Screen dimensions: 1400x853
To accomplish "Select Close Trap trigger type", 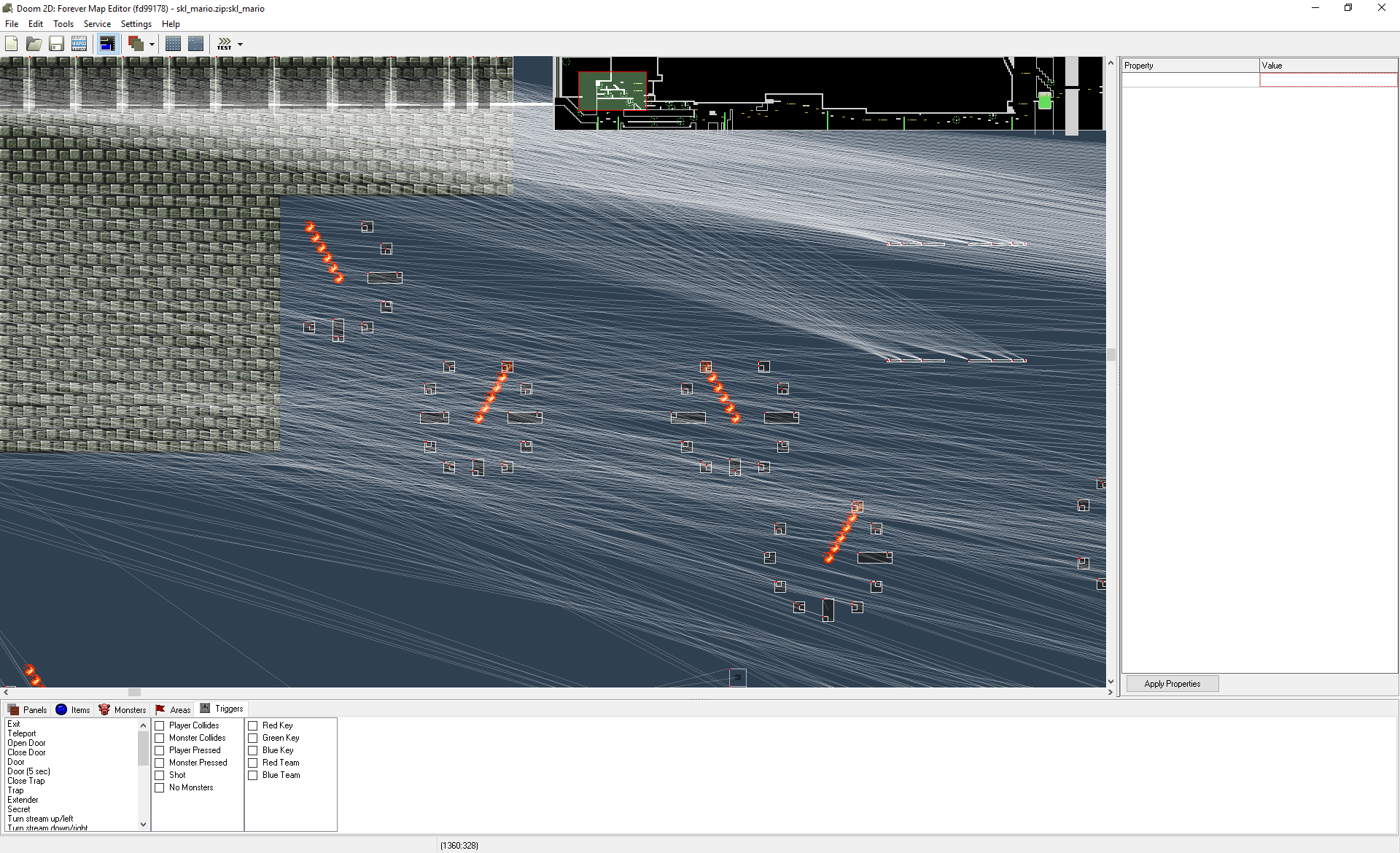I will (71, 781).
